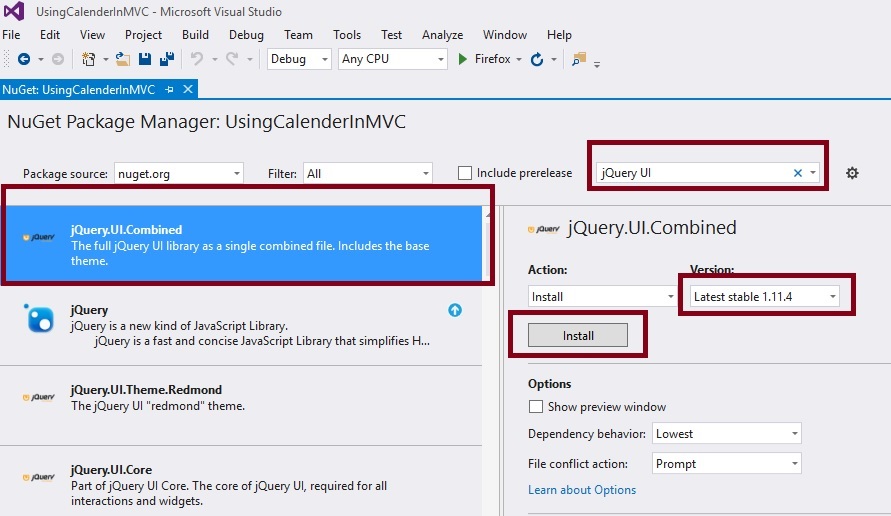Open the Debug menu

(246, 35)
